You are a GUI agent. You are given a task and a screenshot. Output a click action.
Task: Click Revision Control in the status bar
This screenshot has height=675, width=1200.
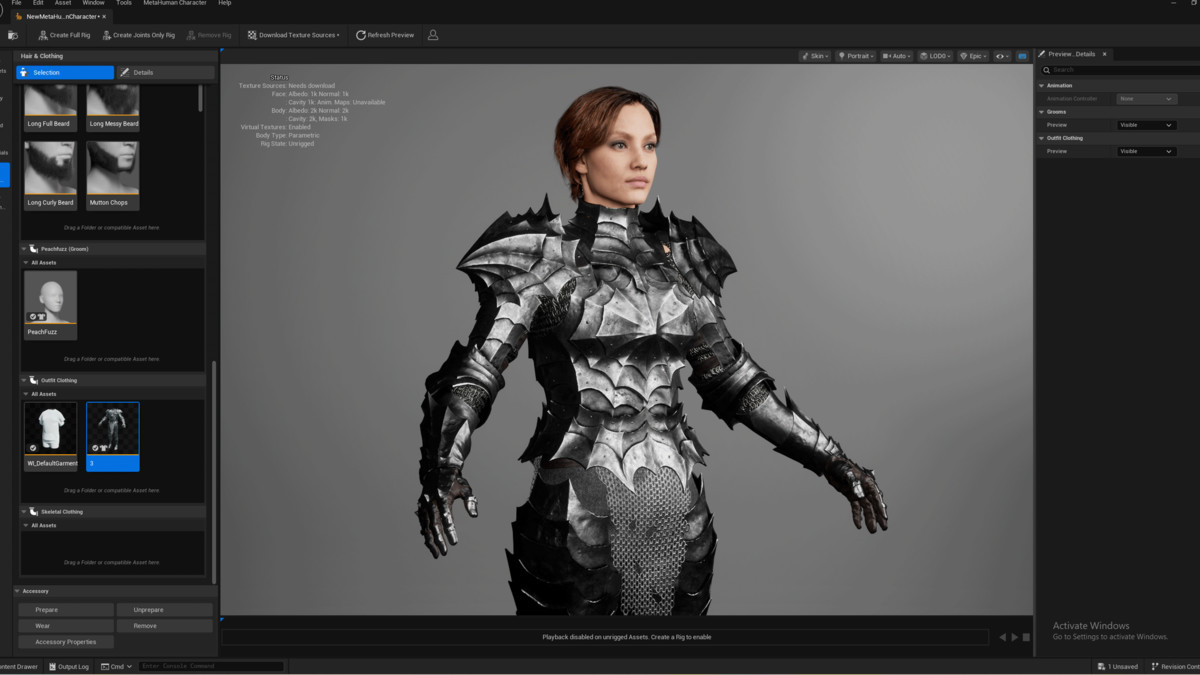1174,667
